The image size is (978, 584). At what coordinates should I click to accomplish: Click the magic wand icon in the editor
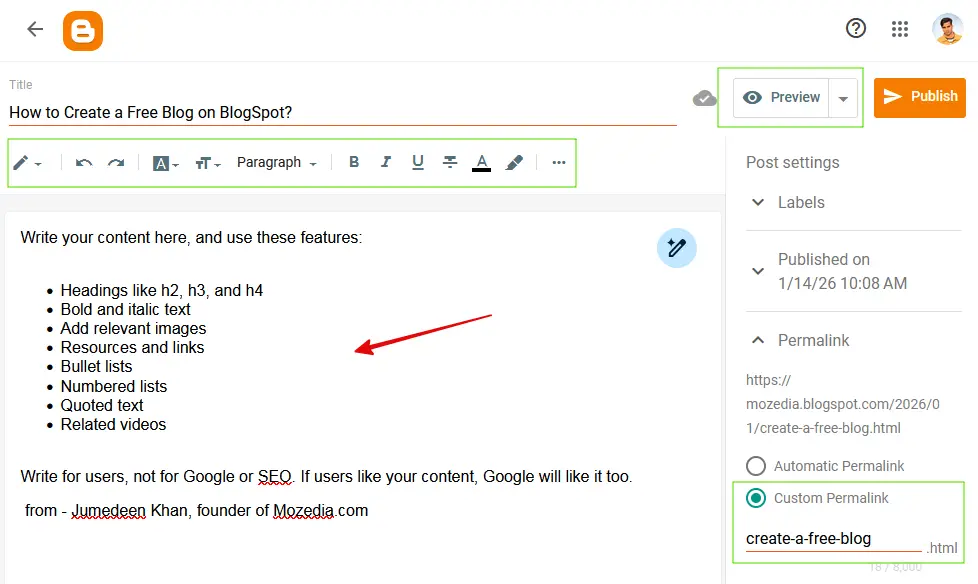pos(677,248)
